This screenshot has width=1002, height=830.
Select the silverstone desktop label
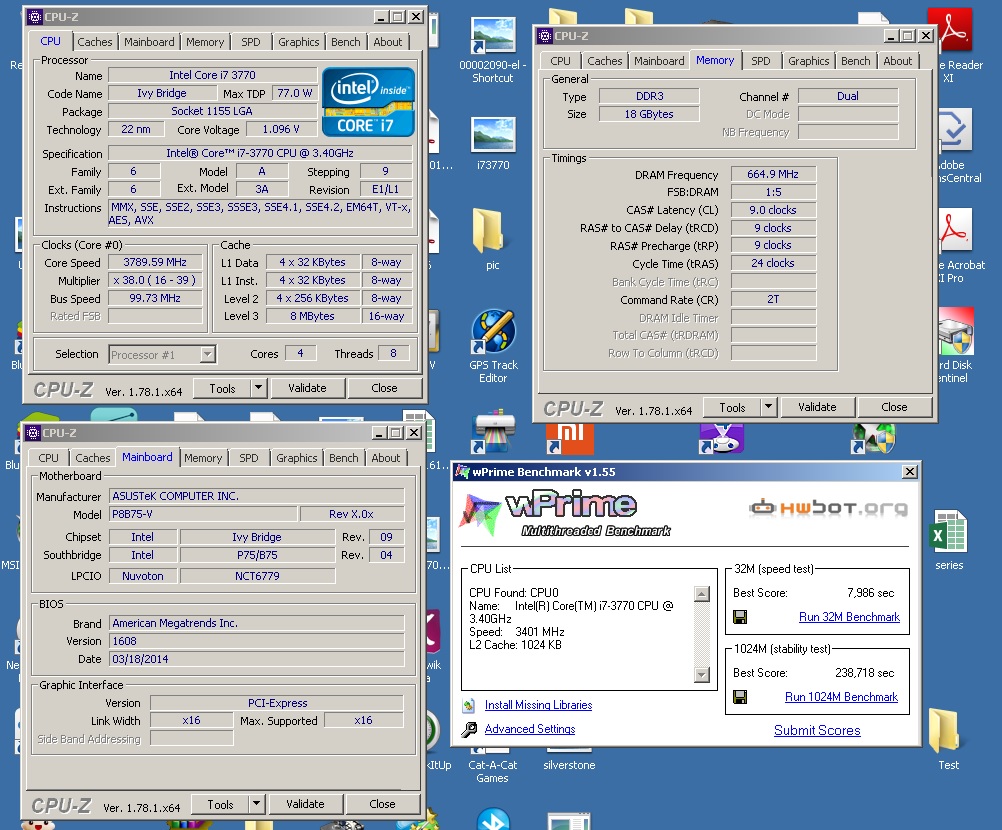tap(569, 765)
